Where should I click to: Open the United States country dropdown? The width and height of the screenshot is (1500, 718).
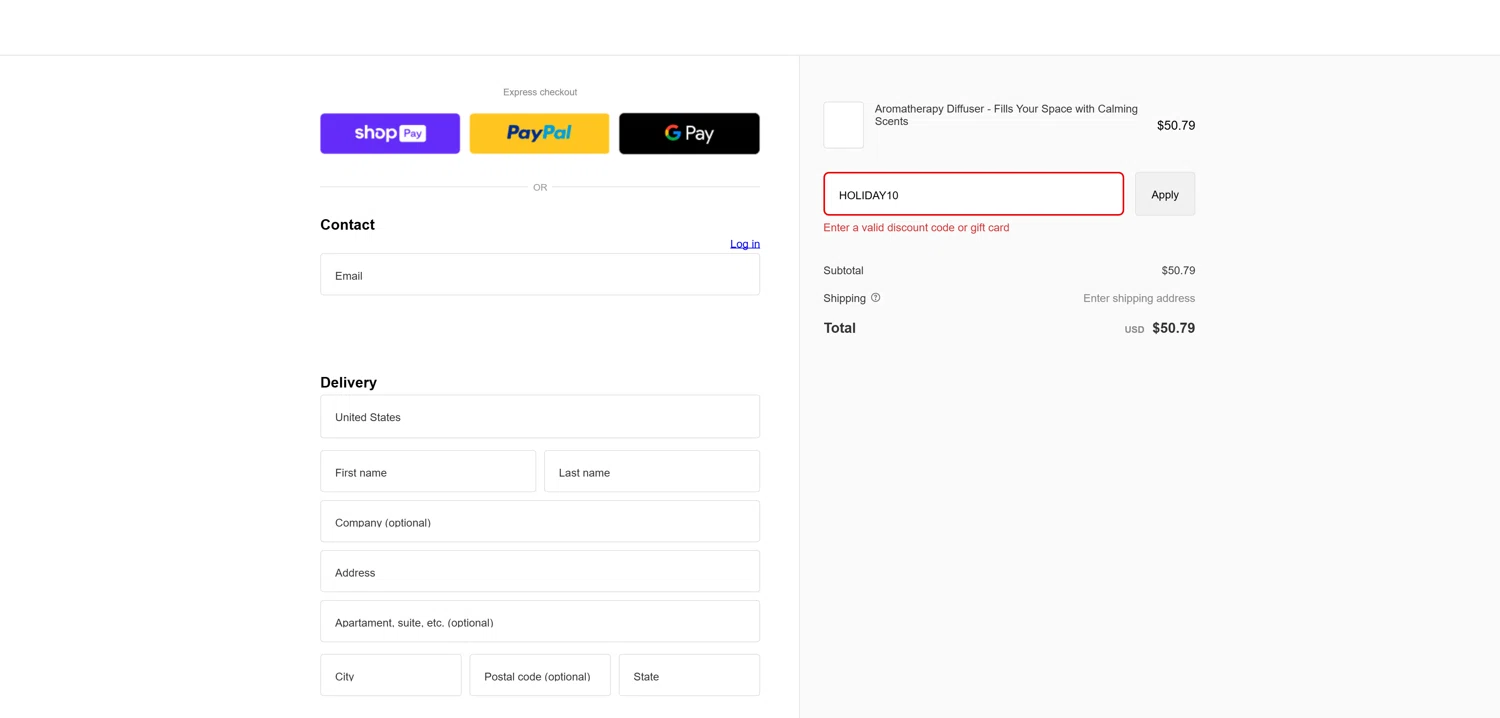pos(539,417)
